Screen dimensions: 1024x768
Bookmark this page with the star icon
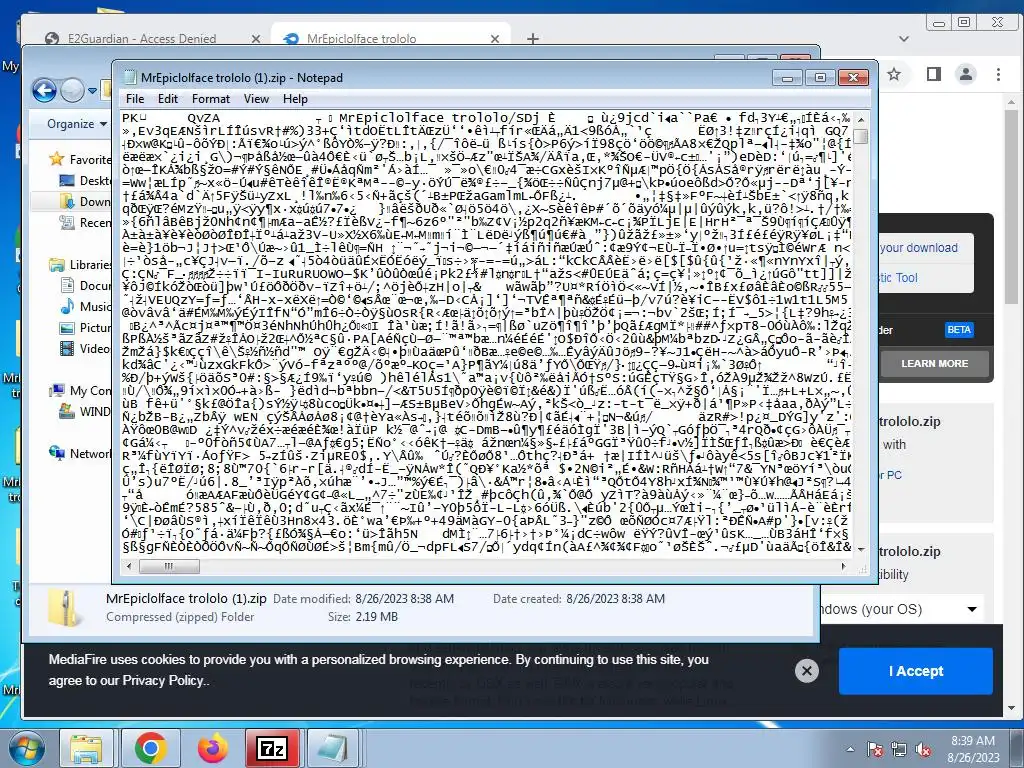pyautogui.click(x=894, y=74)
